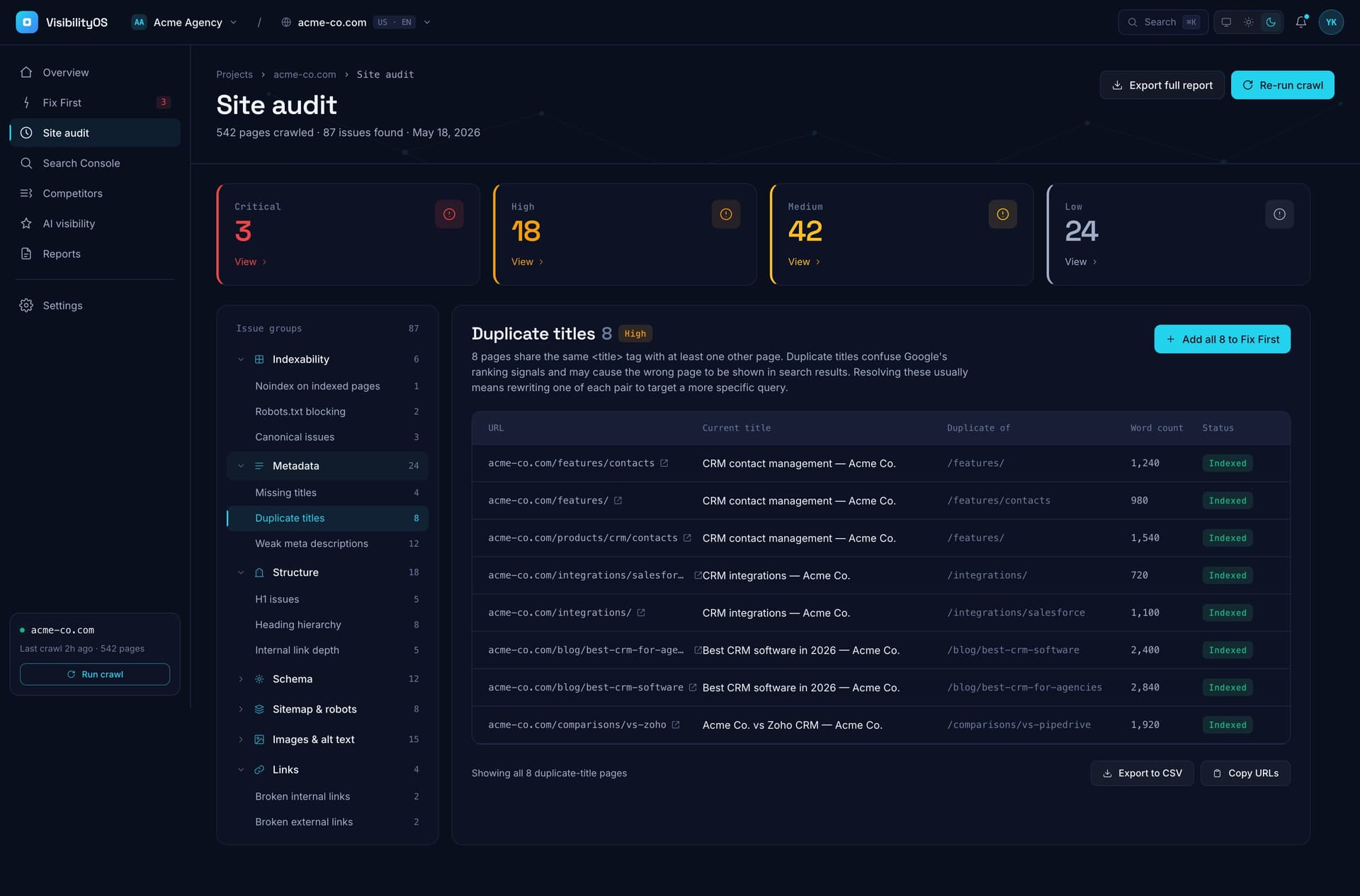The width and height of the screenshot is (1360, 896).
Task: Open external link for integrations/salesfor… URL
Action: tap(697, 576)
